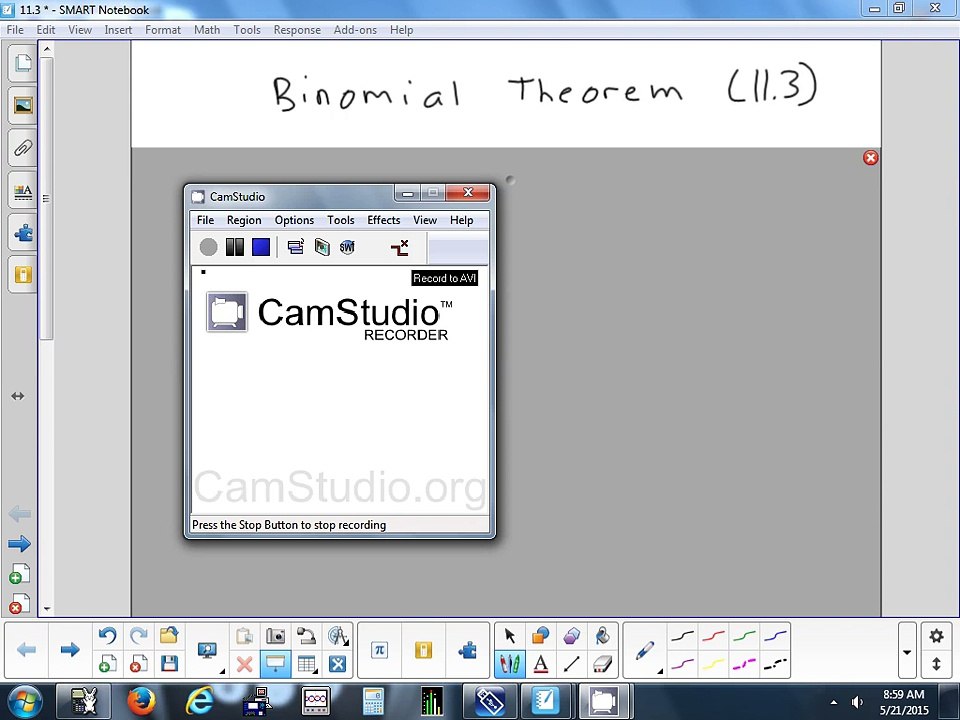This screenshot has height=720, width=960.
Task: Open the CamStudio File menu
Action: (205, 220)
